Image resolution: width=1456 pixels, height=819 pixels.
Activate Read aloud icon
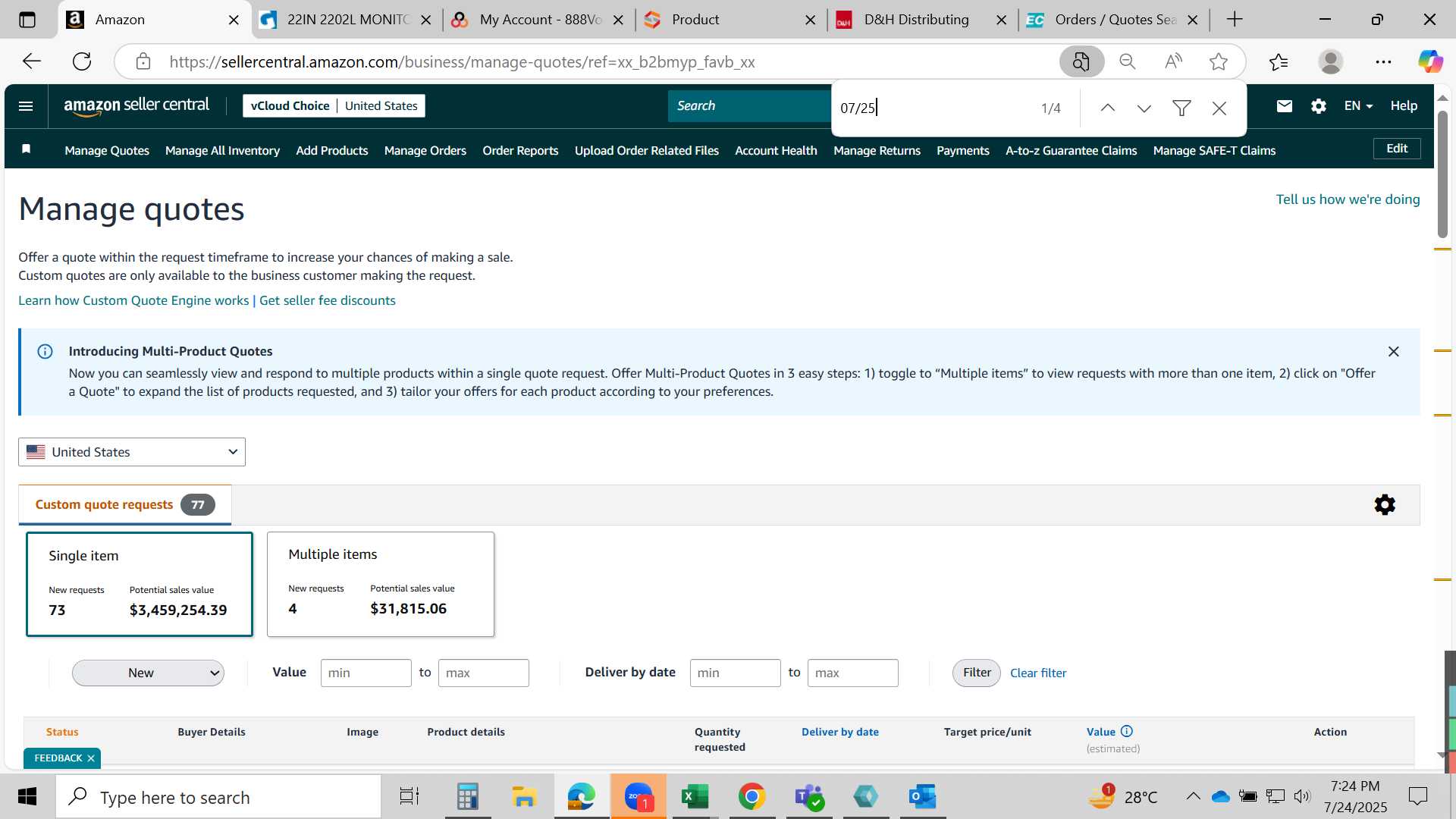click(x=1173, y=61)
